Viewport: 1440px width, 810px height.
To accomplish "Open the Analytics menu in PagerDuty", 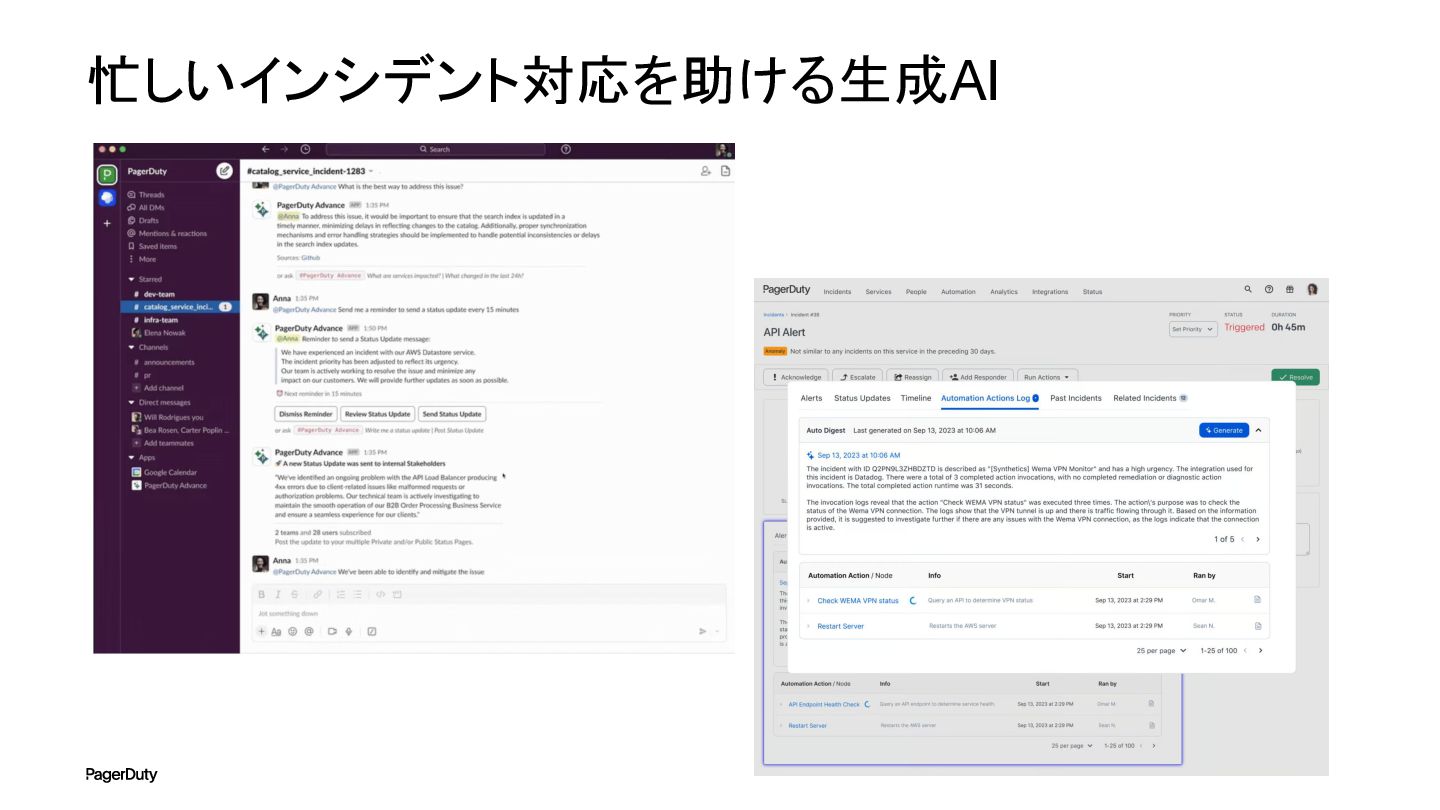I will [x=1004, y=292].
